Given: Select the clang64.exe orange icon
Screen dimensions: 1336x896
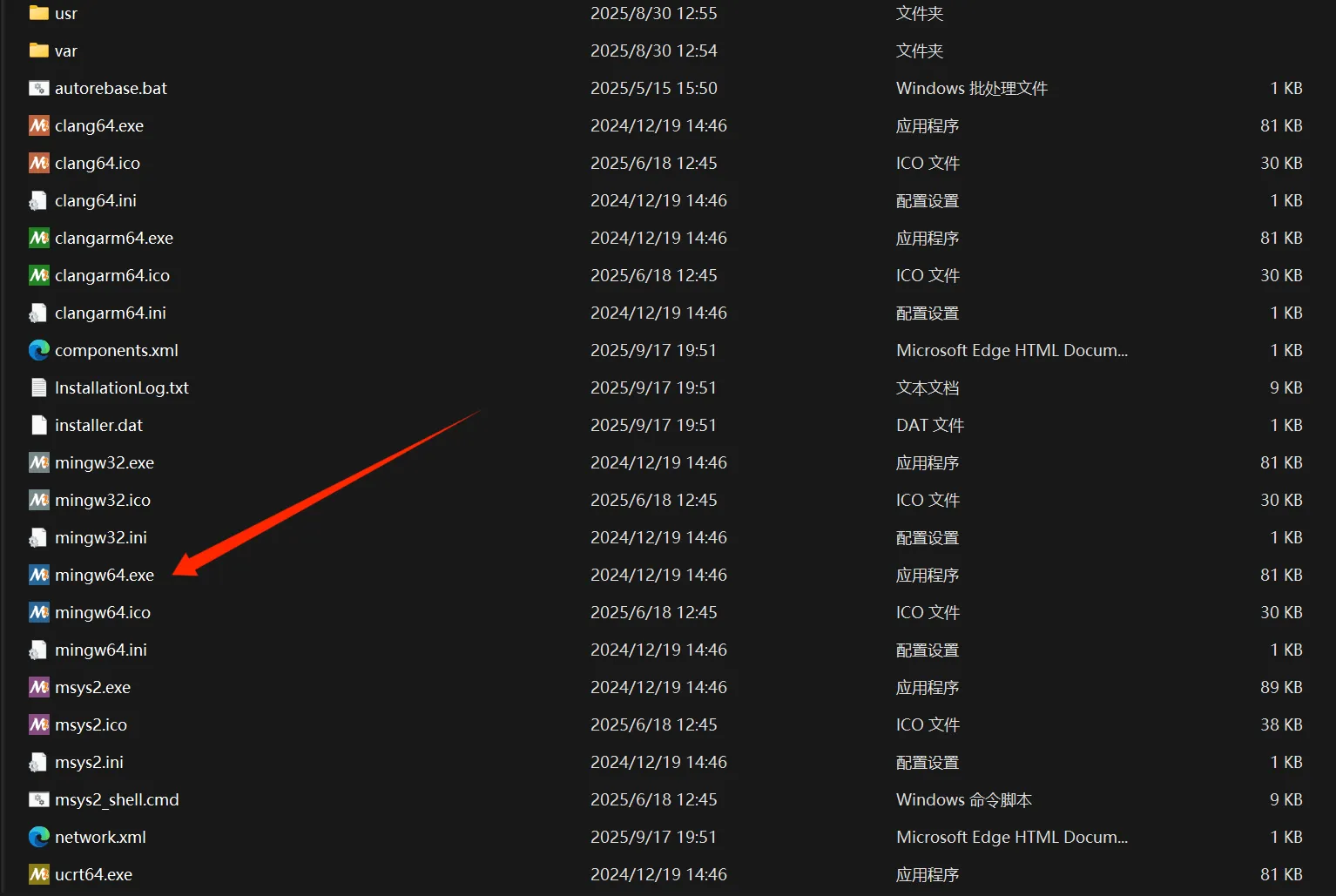Looking at the screenshot, I should point(38,125).
